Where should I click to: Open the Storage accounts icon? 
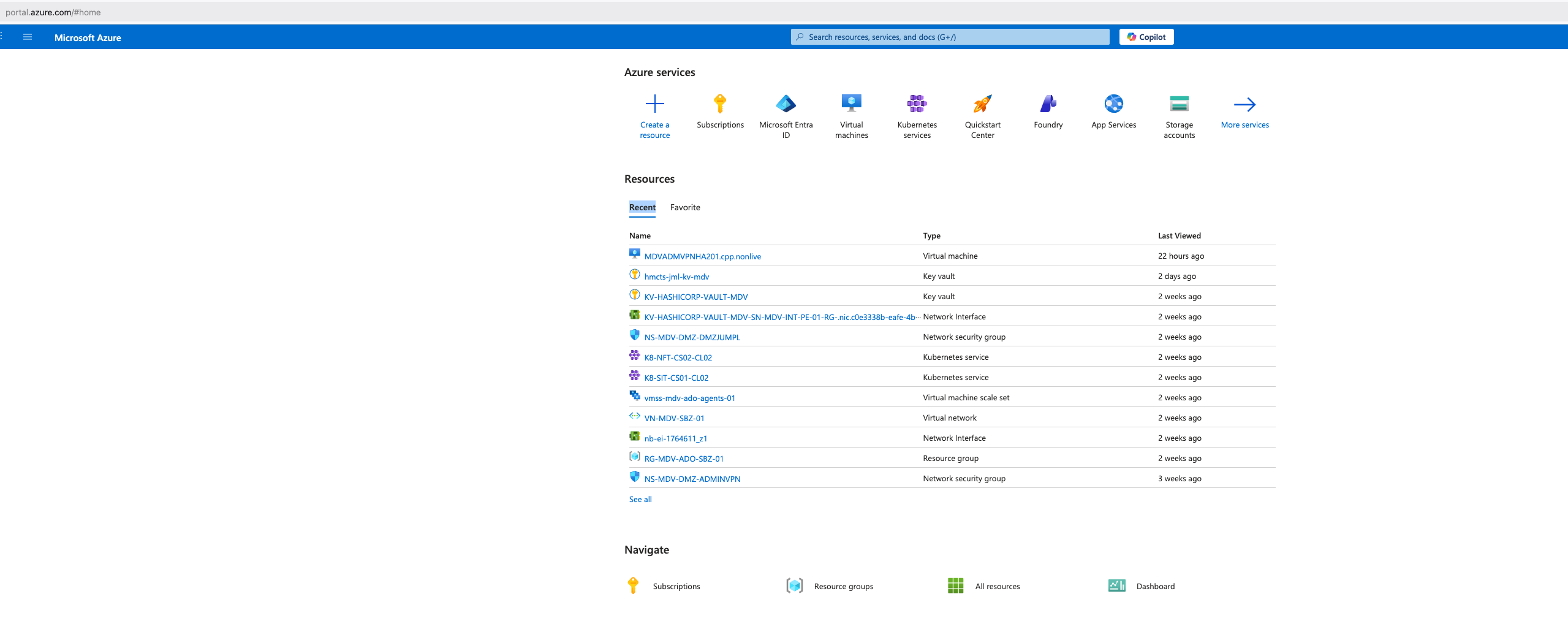[1179, 103]
